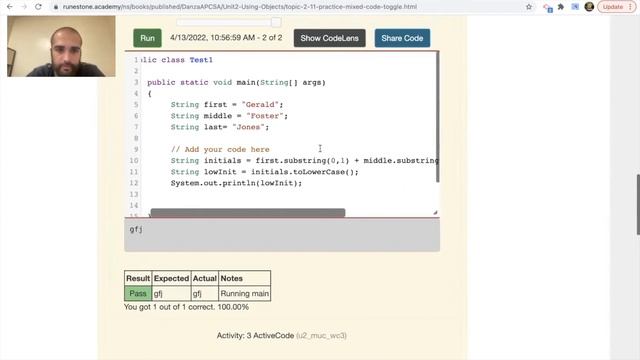Click the editor resize handle corner

(435, 212)
